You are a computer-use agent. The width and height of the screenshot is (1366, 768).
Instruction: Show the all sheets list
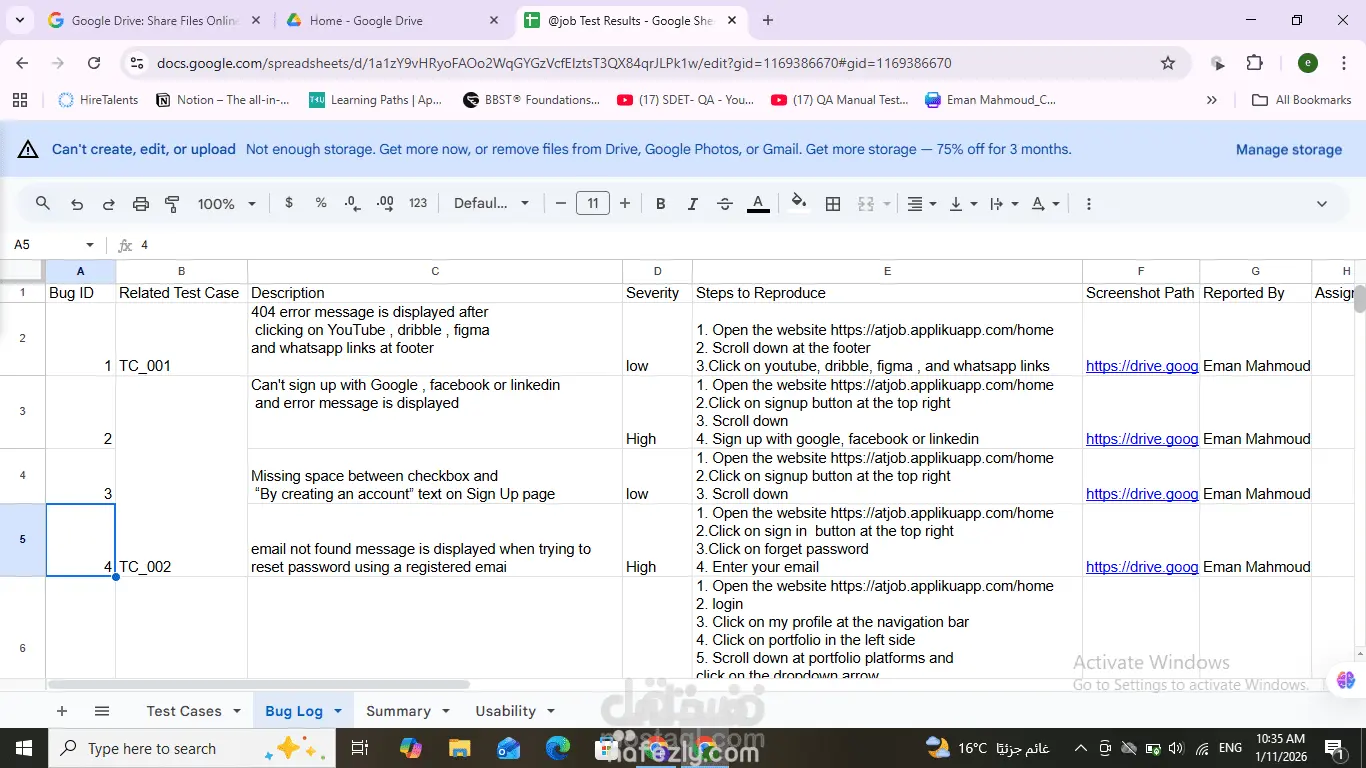tap(102, 711)
